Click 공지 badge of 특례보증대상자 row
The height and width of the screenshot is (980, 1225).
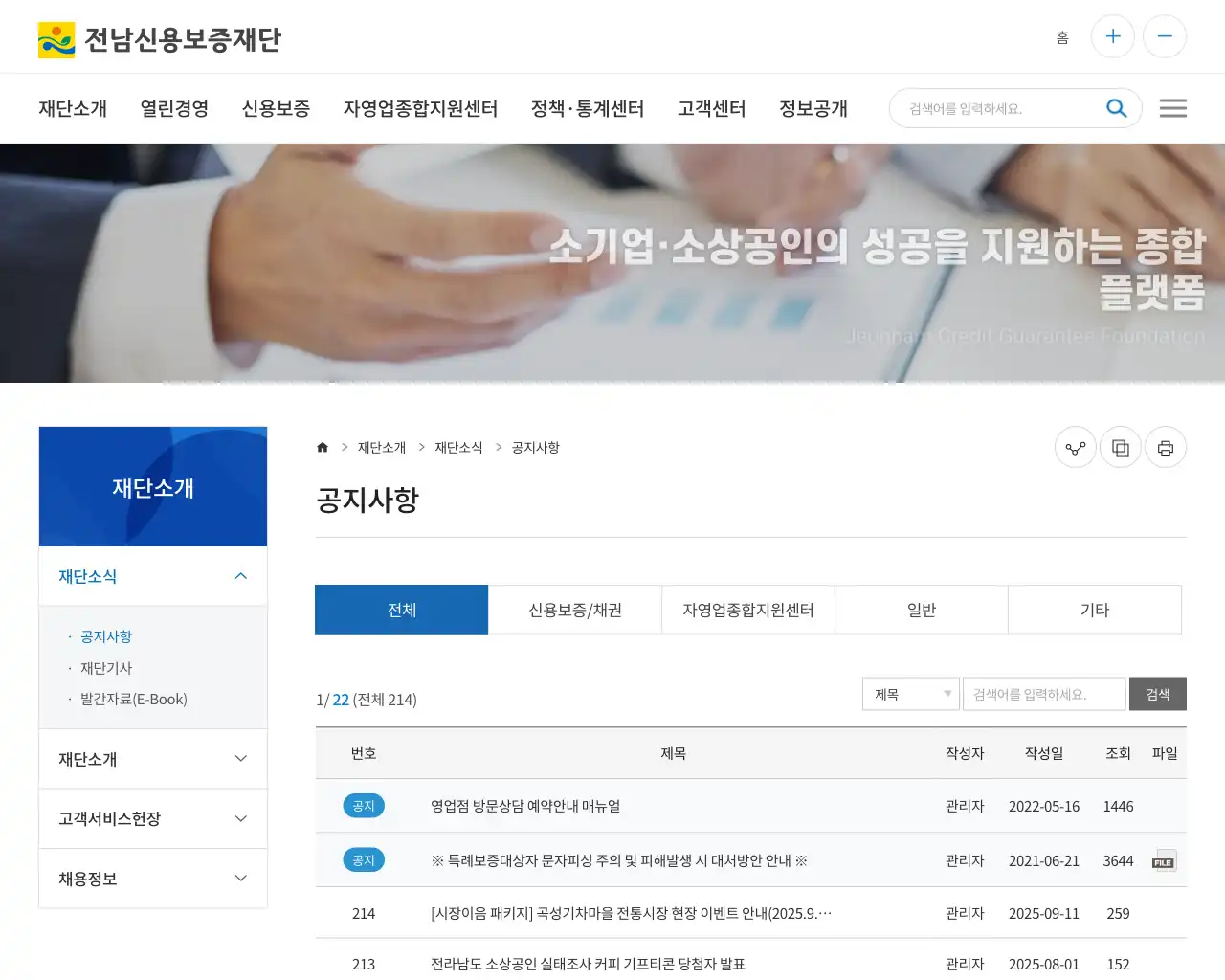pyautogui.click(x=364, y=860)
